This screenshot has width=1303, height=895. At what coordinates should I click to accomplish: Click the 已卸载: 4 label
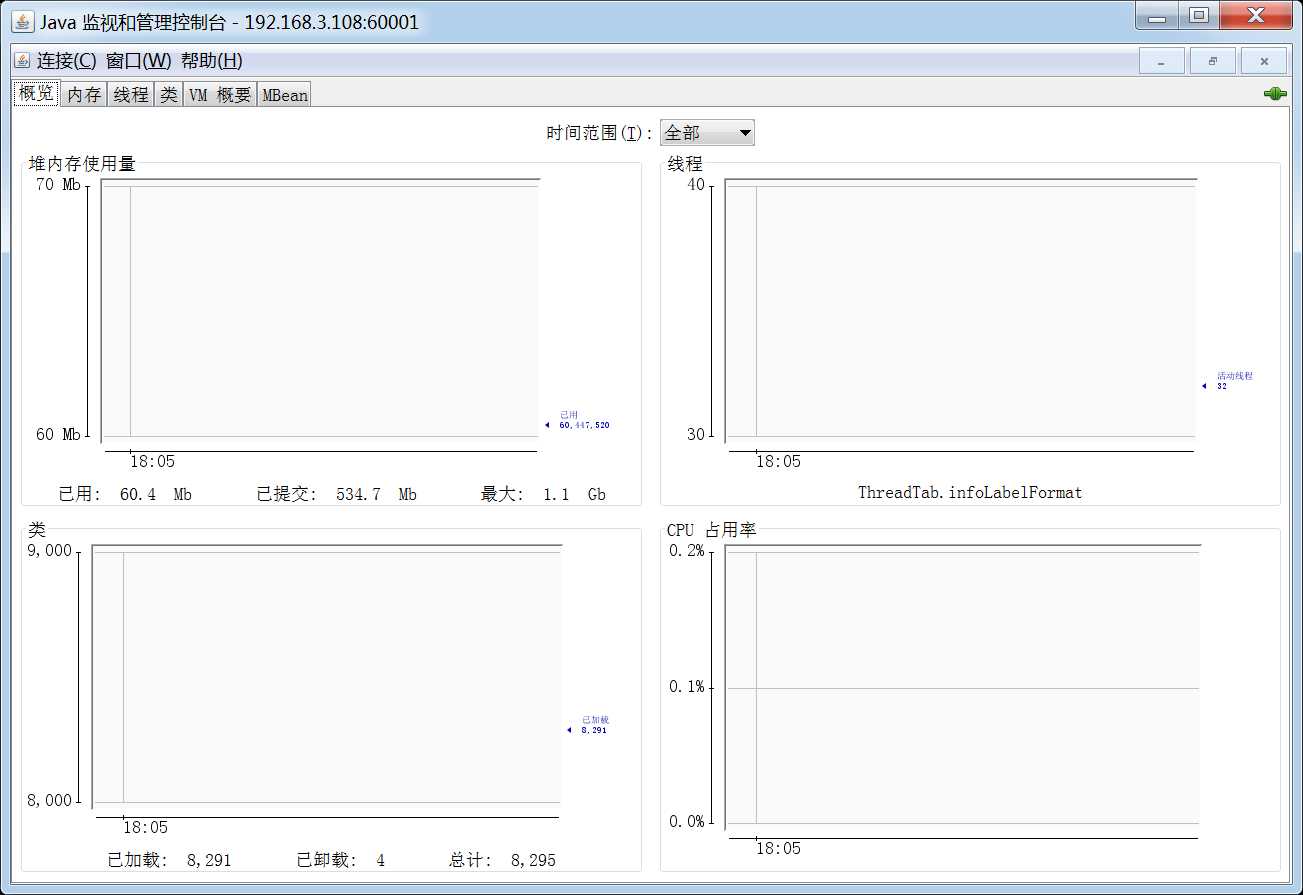(x=340, y=860)
